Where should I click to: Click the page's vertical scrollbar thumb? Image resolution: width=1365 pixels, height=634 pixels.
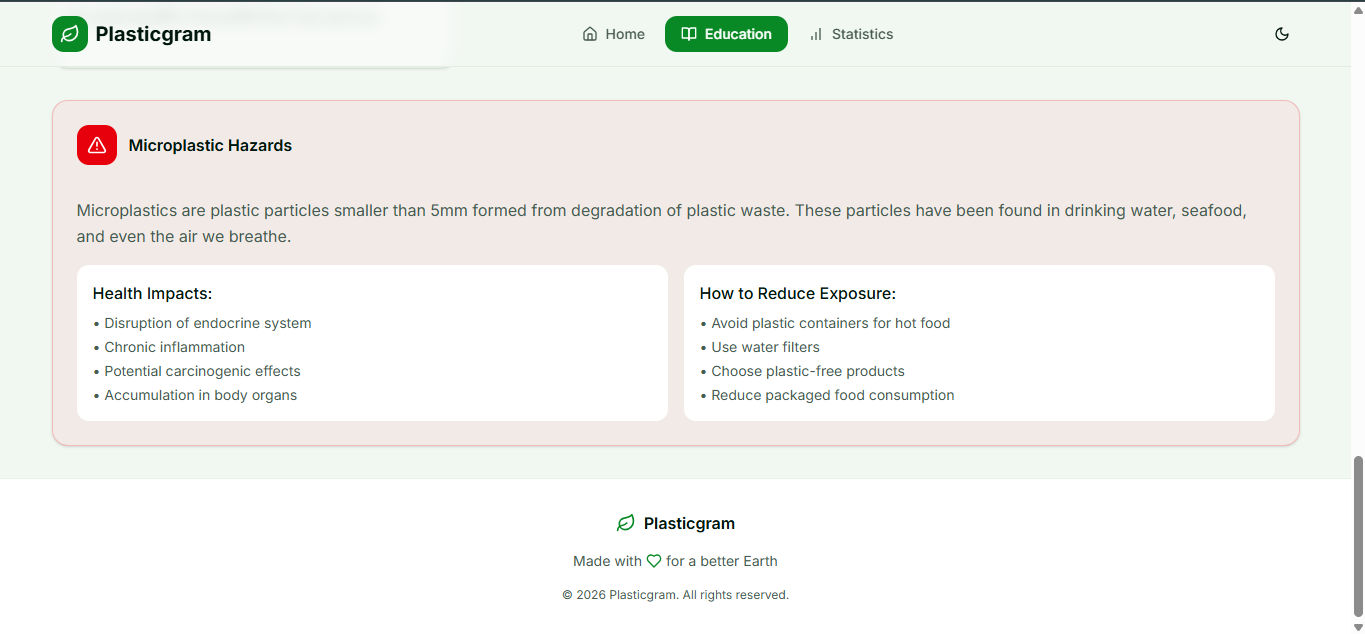pos(1357,536)
